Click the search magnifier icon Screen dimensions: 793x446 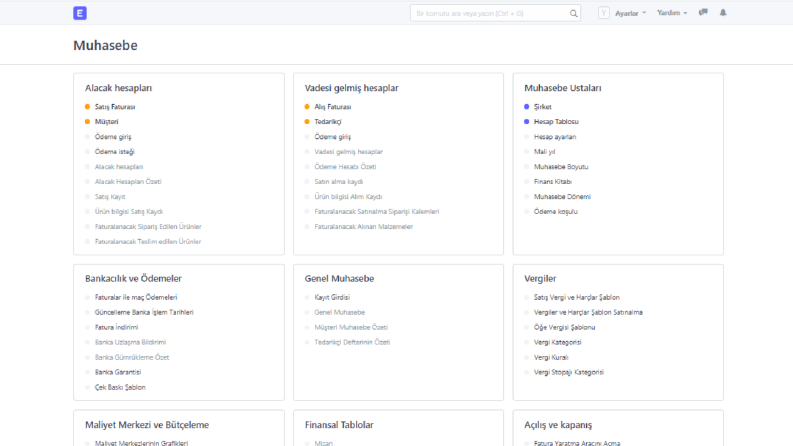(x=574, y=14)
